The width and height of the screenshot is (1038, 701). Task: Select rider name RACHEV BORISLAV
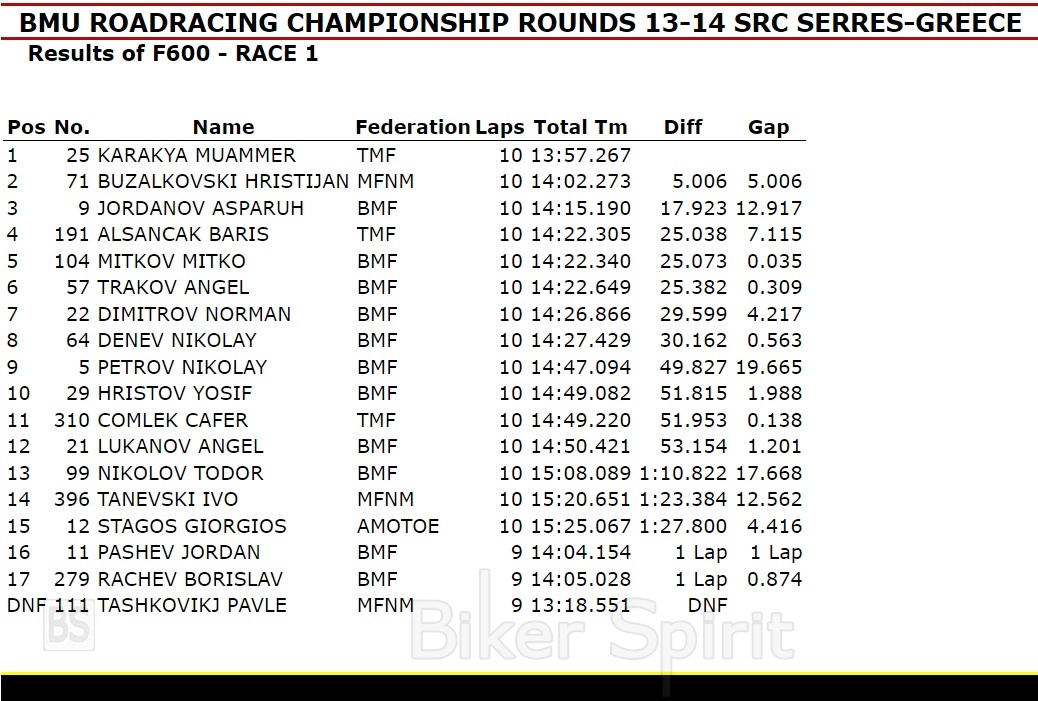(190, 579)
